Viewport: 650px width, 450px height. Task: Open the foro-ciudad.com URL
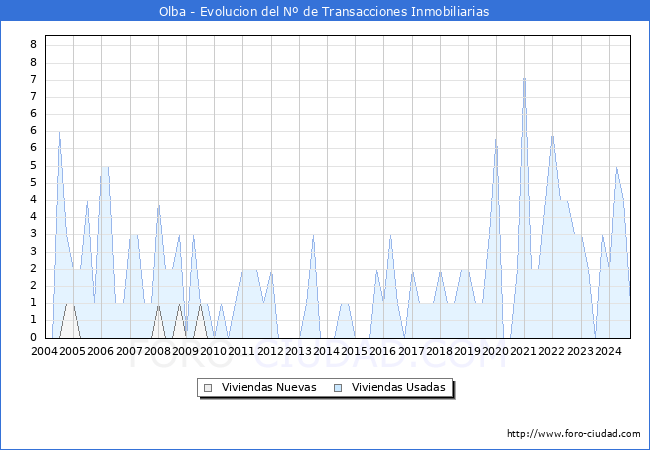pos(574,434)
